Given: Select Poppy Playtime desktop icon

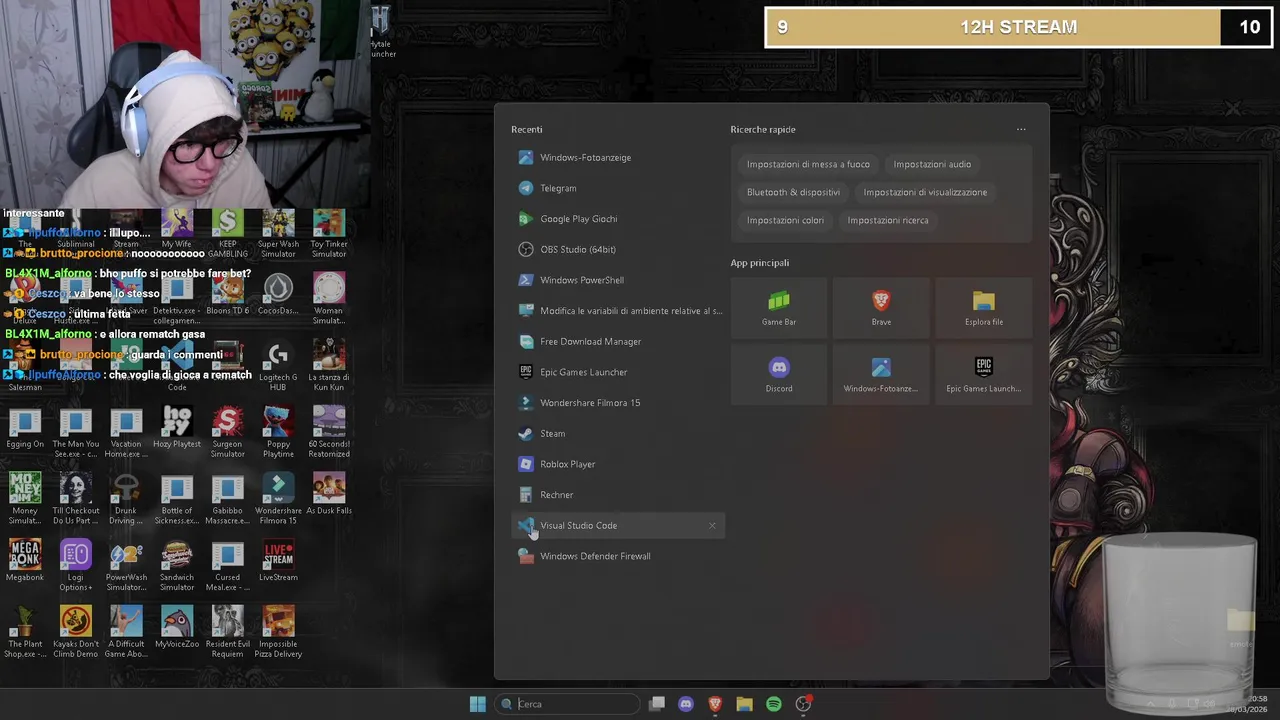Looking at the screenshot, I should 278,432.
